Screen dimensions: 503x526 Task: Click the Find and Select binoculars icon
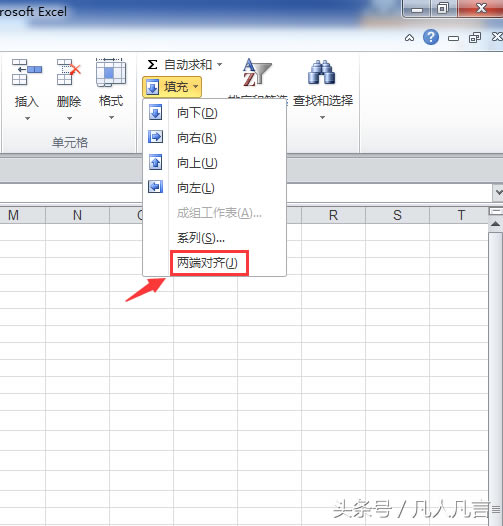[321, 72]
